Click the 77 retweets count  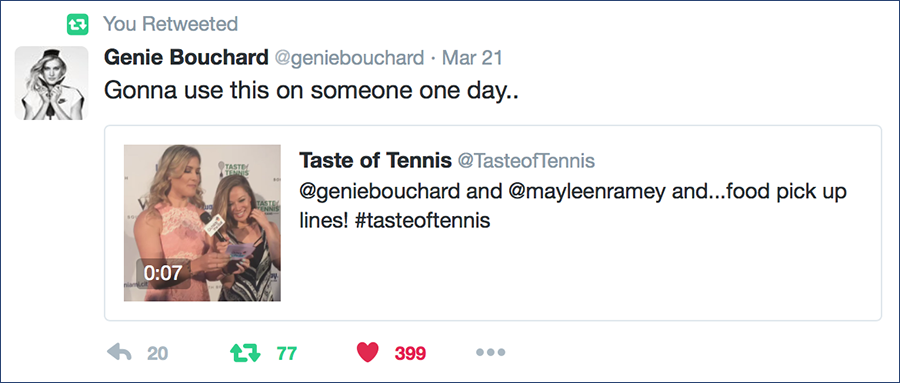pos(286,354)
